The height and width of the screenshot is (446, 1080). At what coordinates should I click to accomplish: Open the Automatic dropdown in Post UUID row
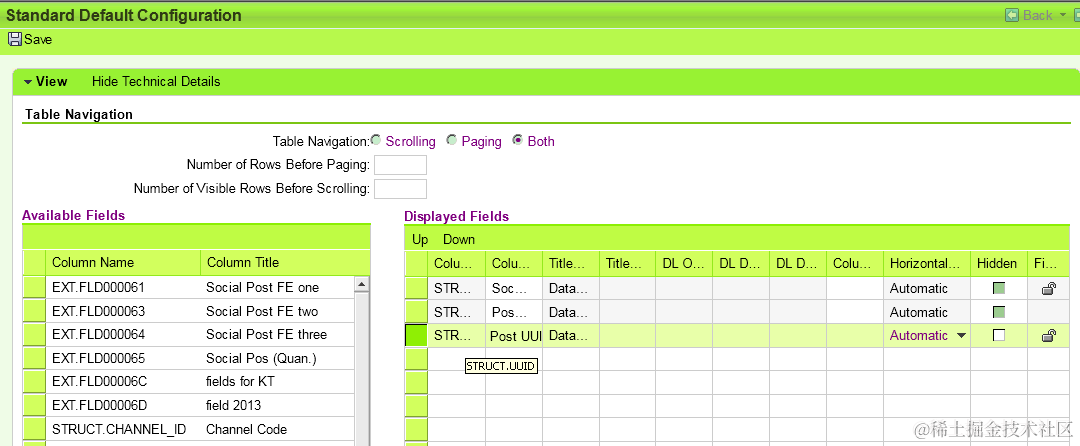(962, 336)
